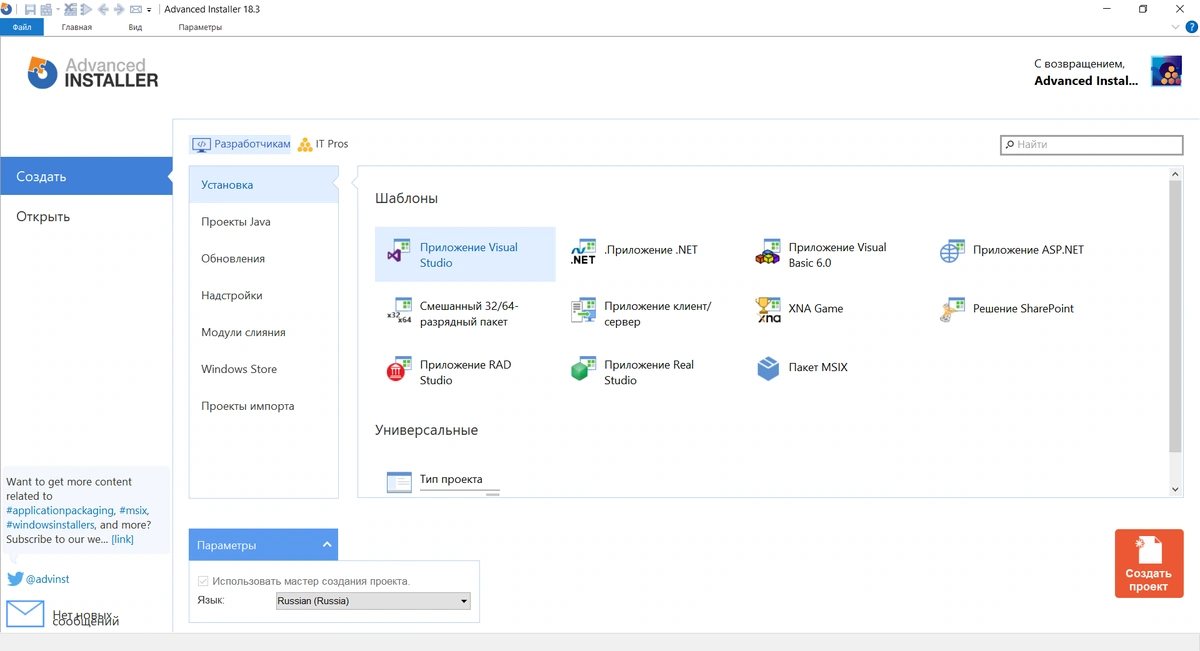
Task: Select the Установка category
Action: tap(264, 185)
